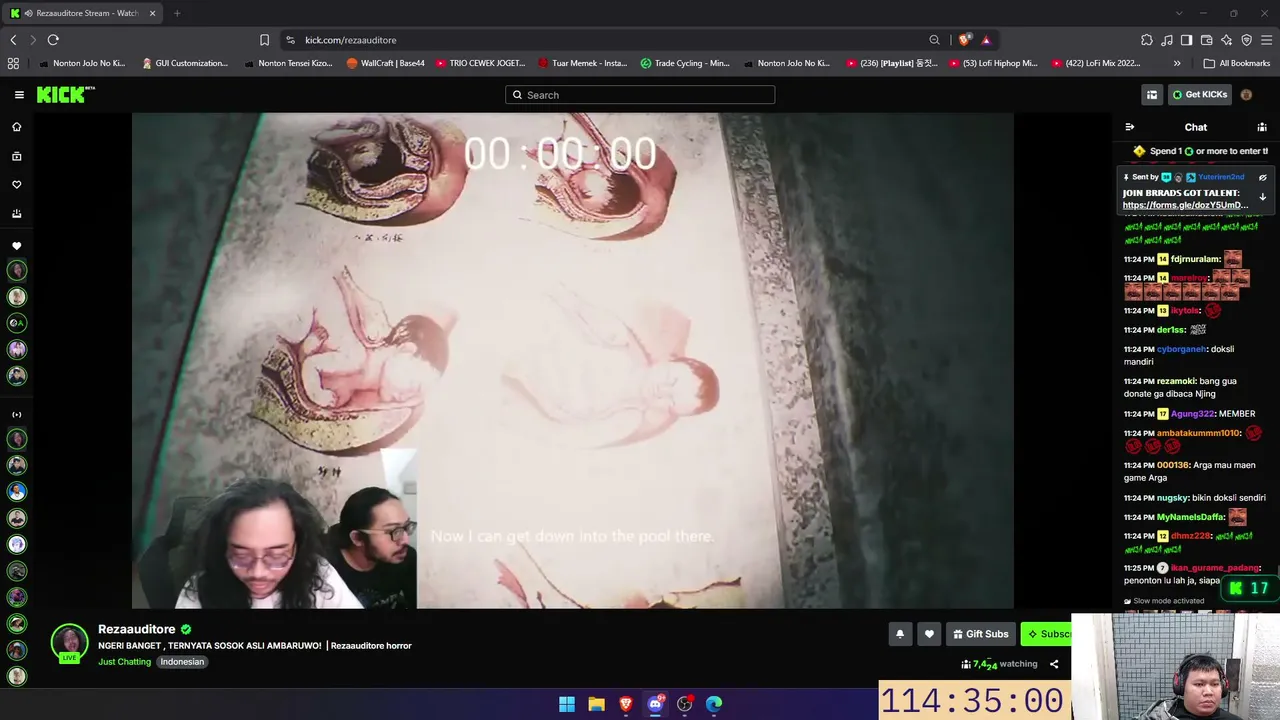The image size is (1280, 720).
Task: Show hidden bookmarks with the overflow chevron
Action: (1177, 63)
